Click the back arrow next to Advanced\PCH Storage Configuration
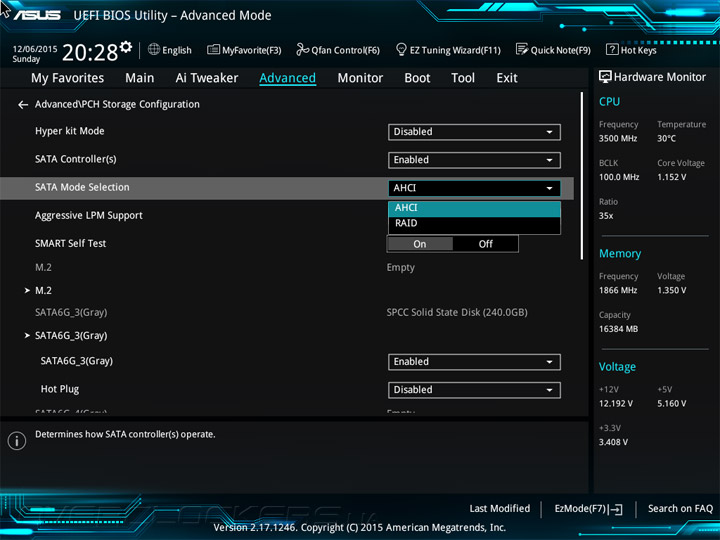Image resolution: width=720 pixels, height=540 pixels. (23, 105)
